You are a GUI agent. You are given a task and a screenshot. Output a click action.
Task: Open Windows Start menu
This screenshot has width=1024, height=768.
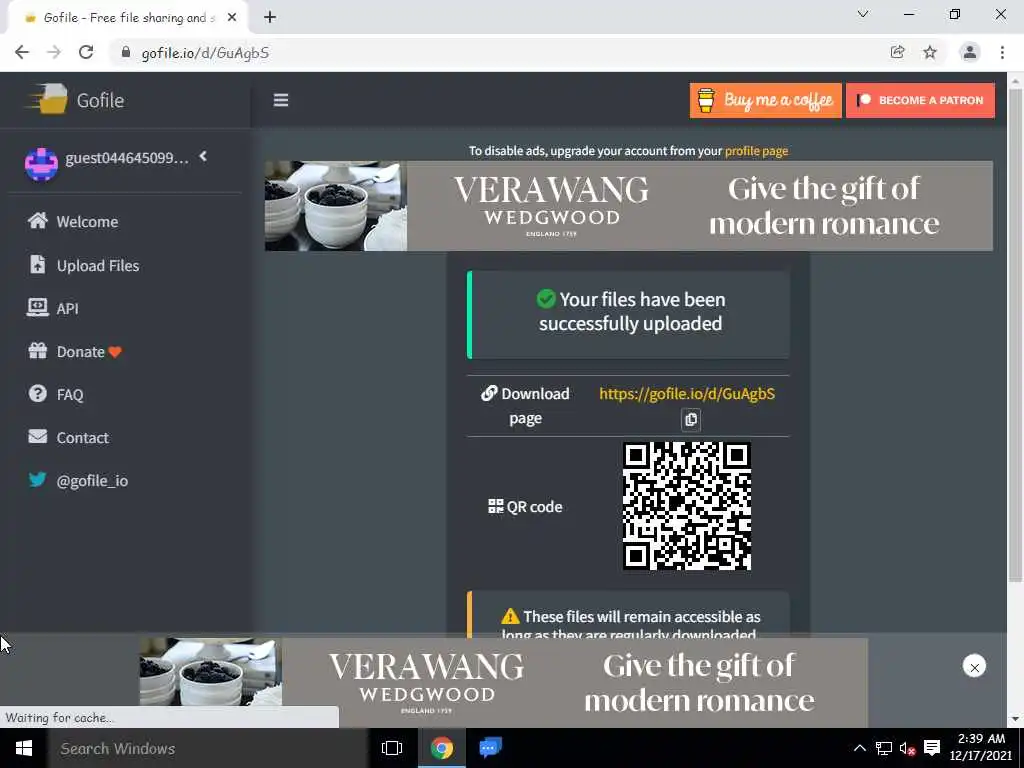(x=24, y=748)
